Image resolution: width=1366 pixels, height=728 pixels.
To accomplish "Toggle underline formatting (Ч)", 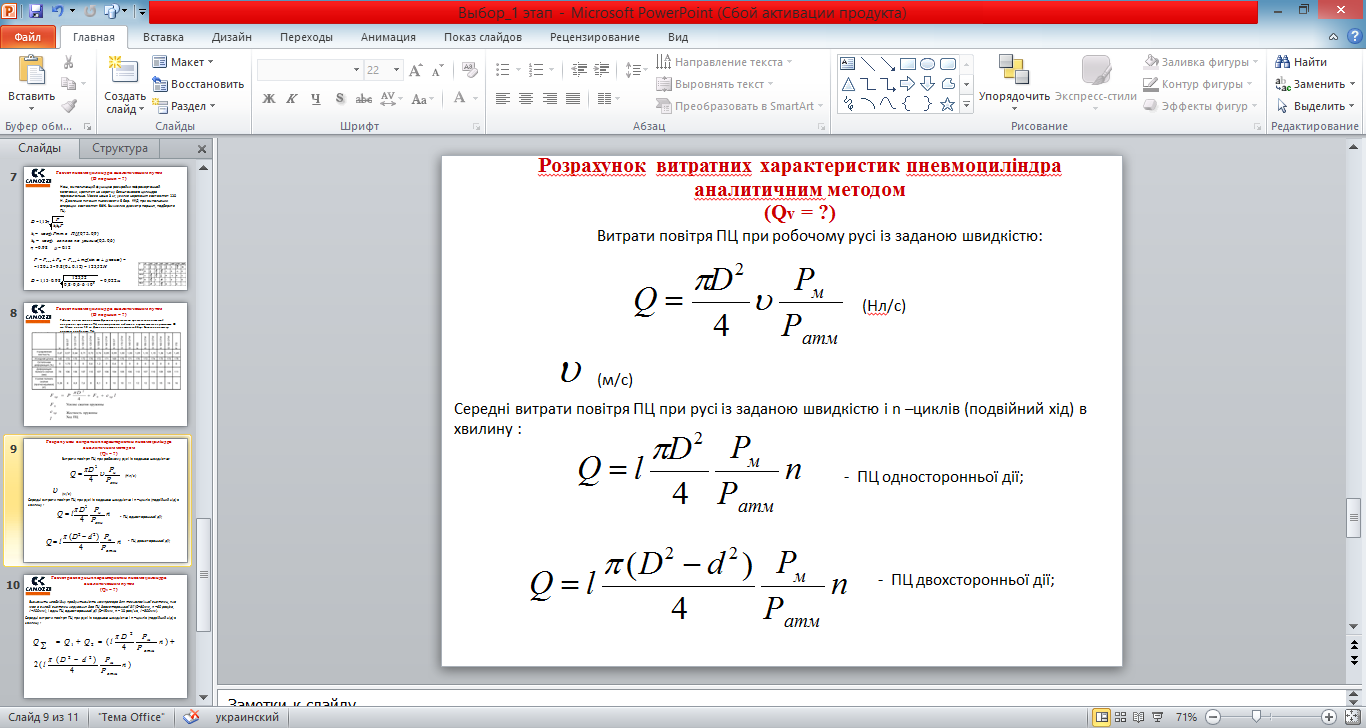I will point(315,98).
